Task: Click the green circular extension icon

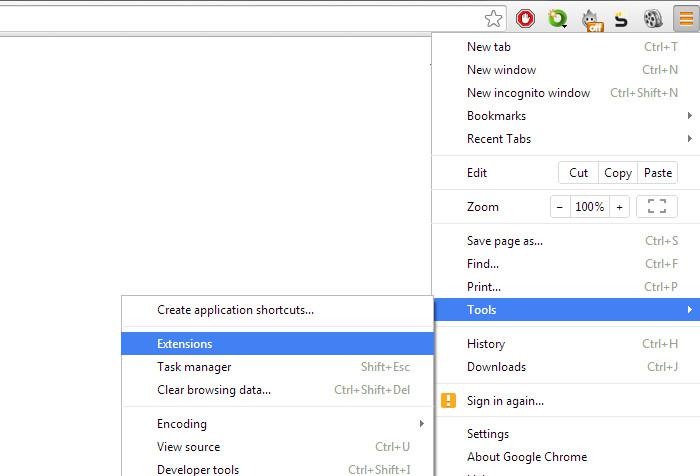Action: pos(557,18)
